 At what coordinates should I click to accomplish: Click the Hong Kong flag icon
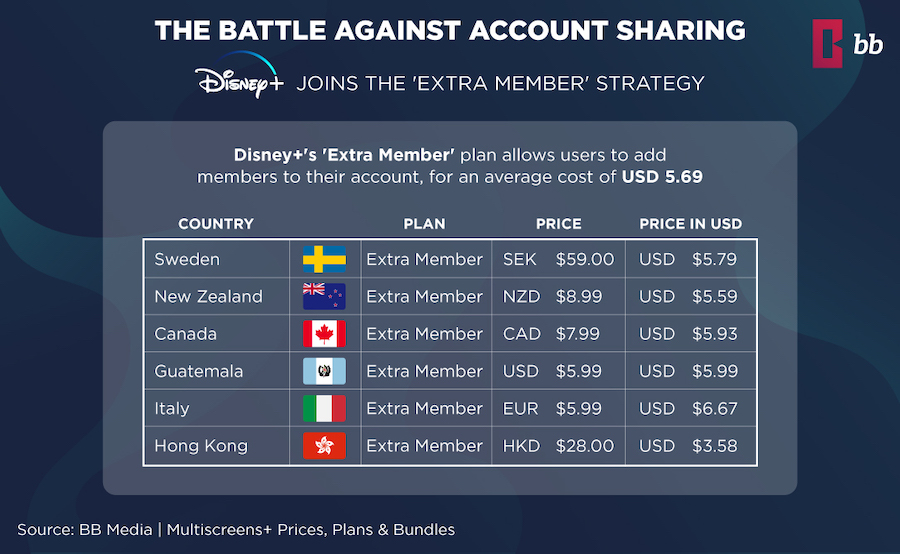[x=324, y=446]
